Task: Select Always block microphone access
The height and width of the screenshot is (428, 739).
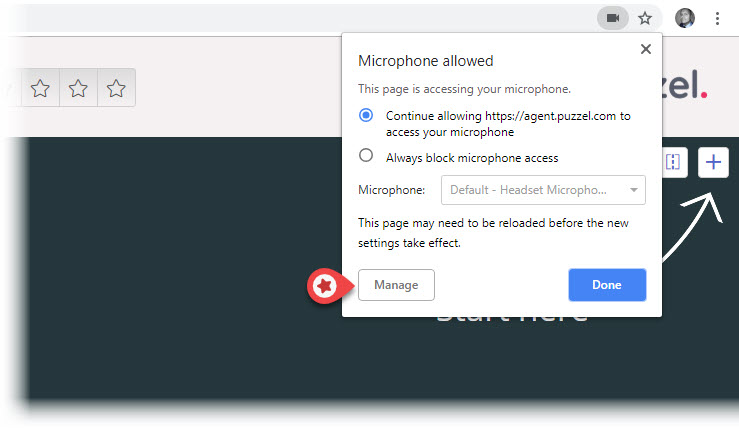Action: pyautogui.click(x=366, y=156)
